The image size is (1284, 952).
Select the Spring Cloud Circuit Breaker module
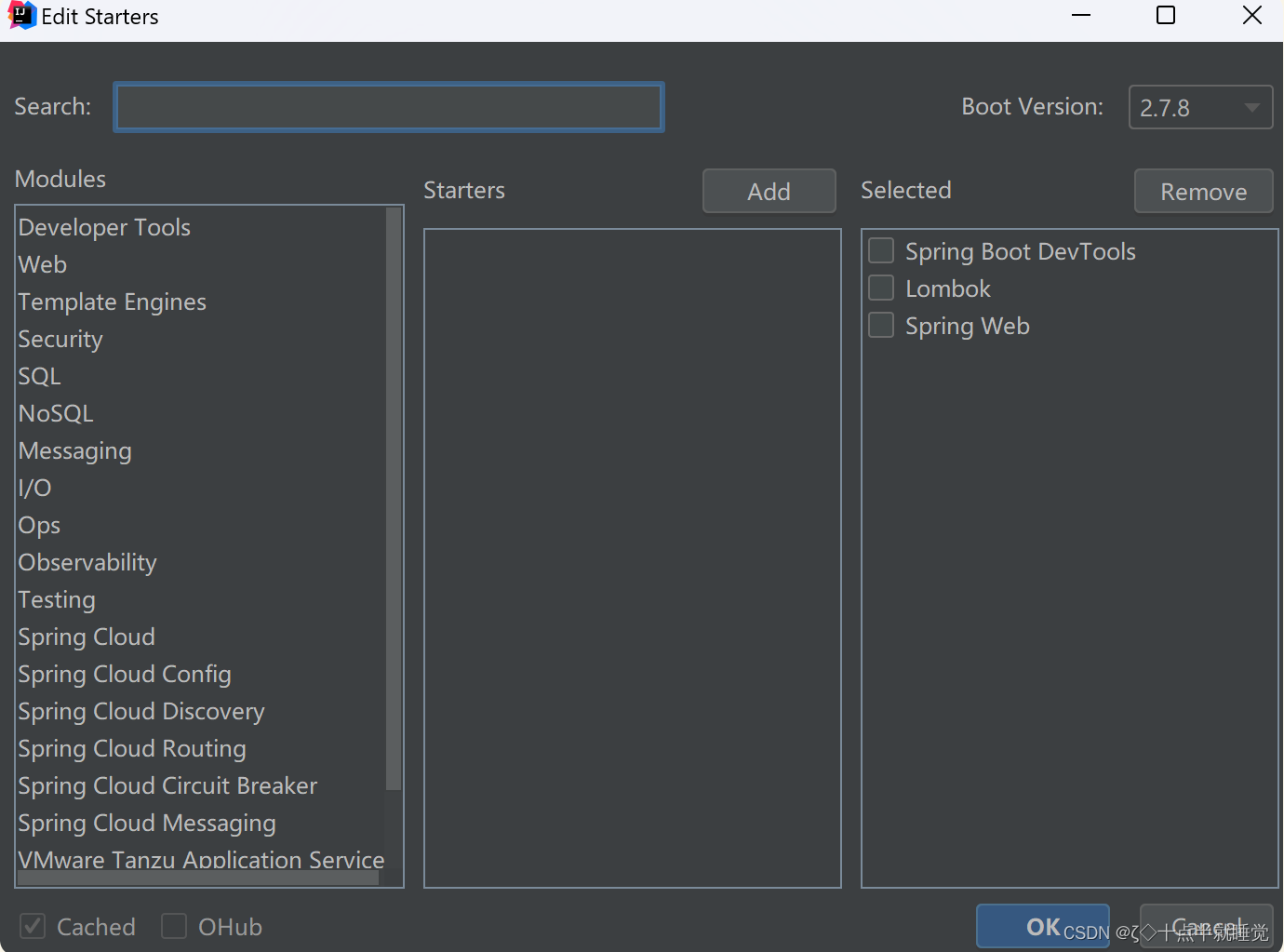click(201, 785)
